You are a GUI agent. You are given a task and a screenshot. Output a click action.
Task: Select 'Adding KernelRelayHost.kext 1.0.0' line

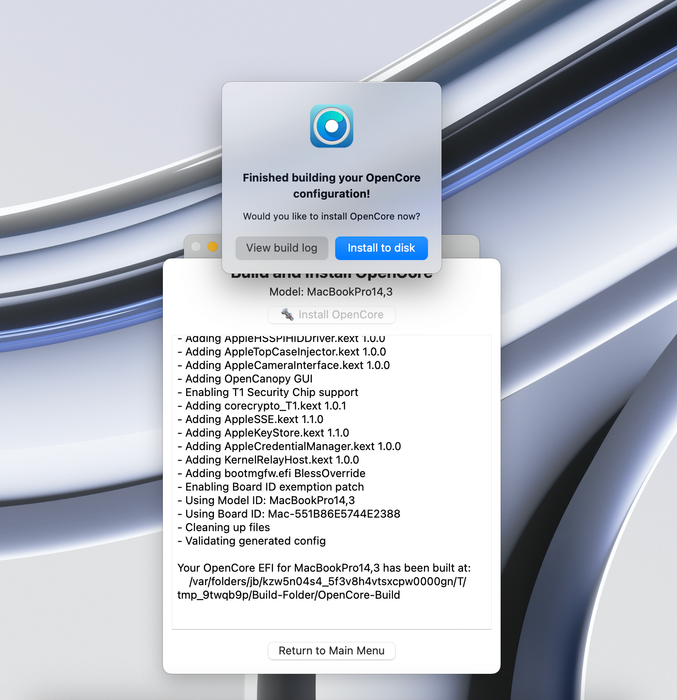click(x=268, y=460)
